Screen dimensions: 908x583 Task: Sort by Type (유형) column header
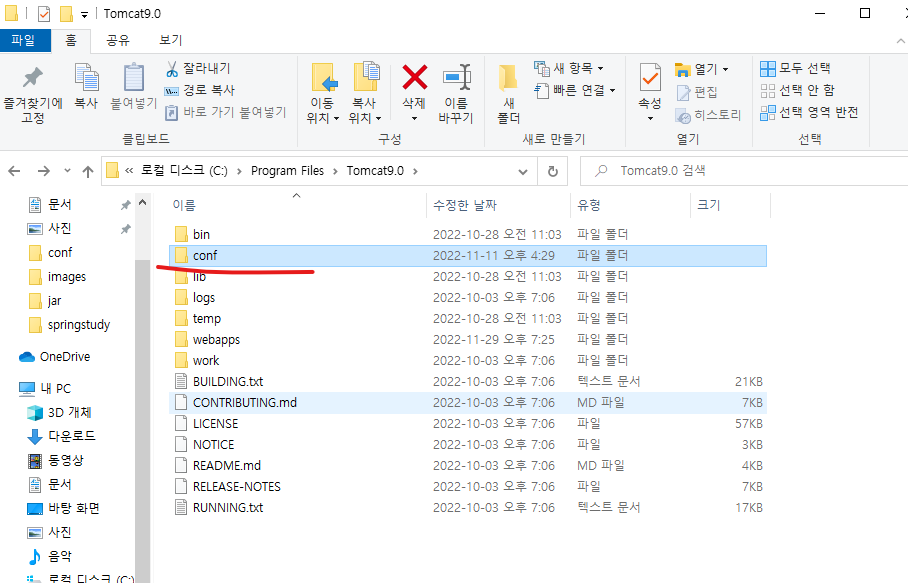(x=630, y=205)
